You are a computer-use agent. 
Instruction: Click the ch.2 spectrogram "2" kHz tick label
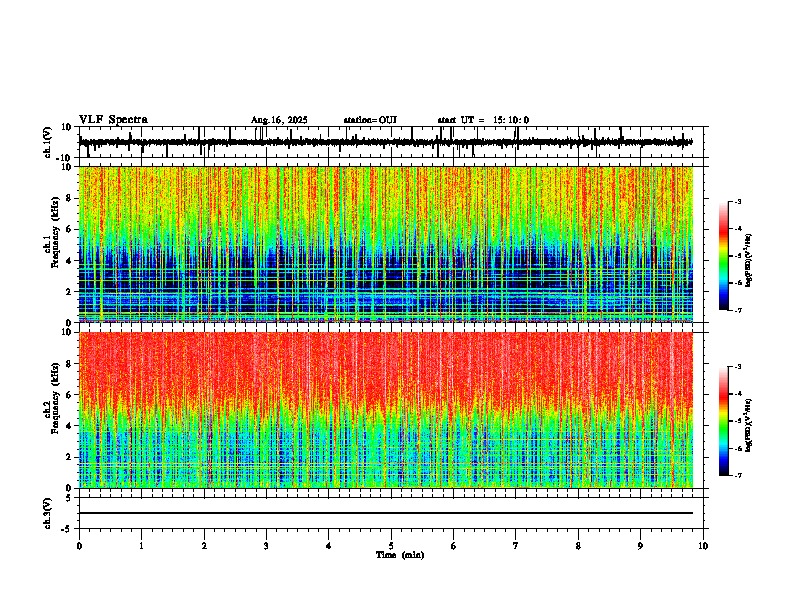(x=70, y=457)
